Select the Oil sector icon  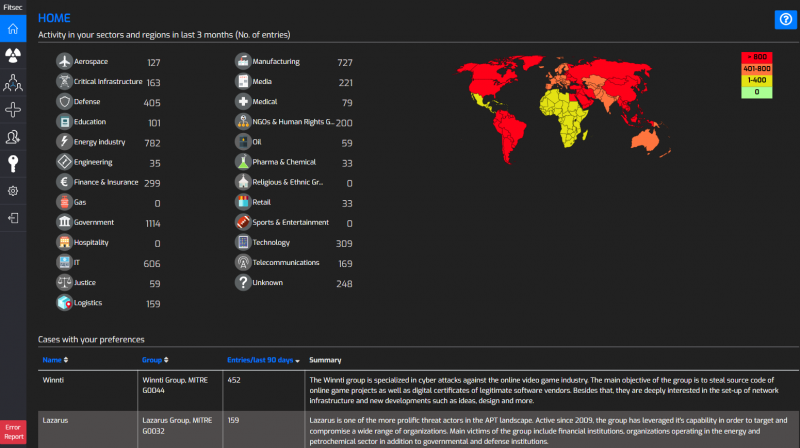point(243,142)
